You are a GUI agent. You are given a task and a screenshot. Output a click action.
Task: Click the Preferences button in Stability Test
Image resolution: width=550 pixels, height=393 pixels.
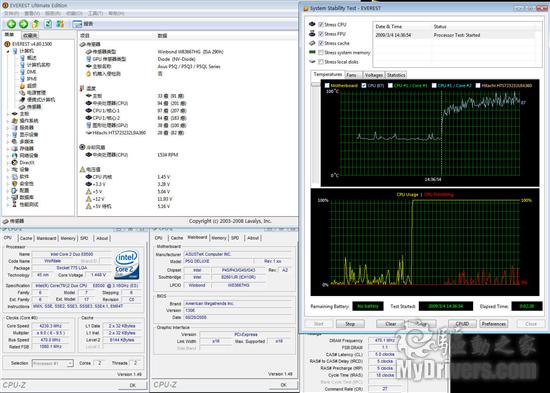[494, 324]
